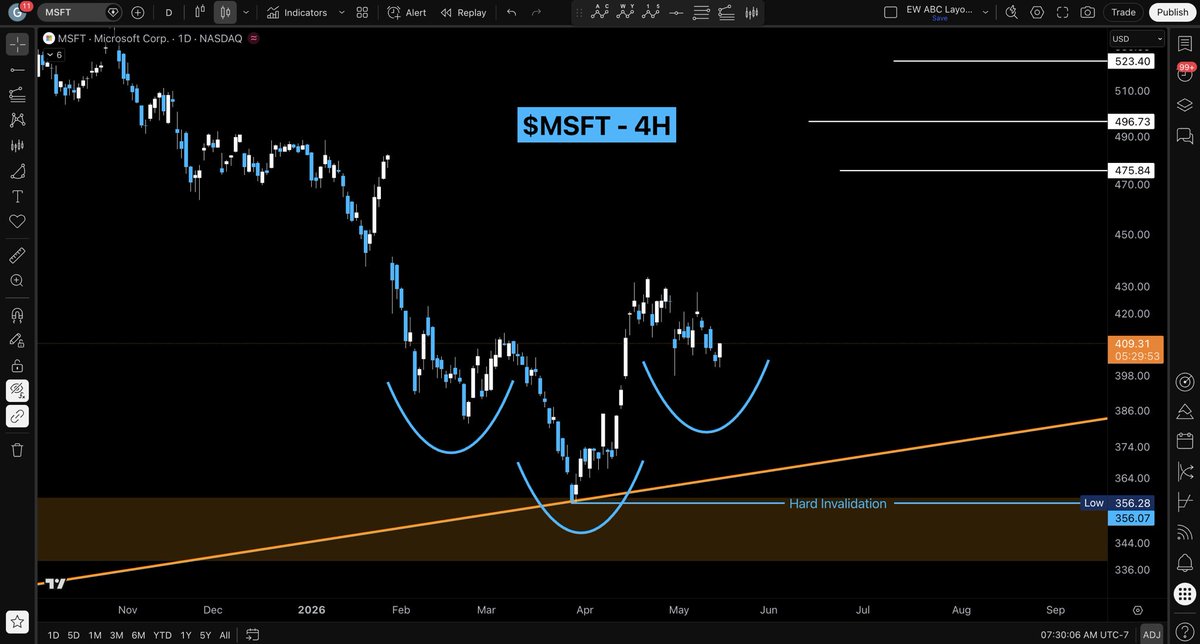This screenshot has height=644, width=1200.
Task: Start bar Replay mode
Action: (x=463, y=12)
